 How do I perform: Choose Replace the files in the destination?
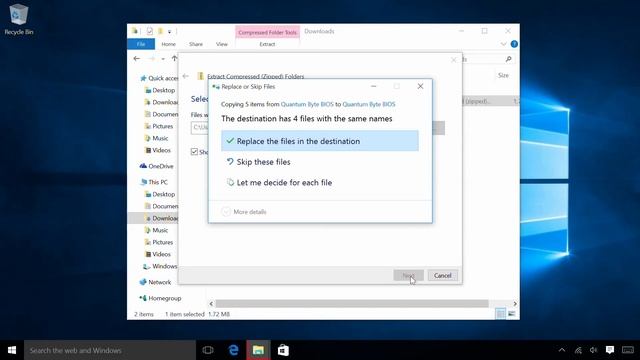tap(320, 141)
